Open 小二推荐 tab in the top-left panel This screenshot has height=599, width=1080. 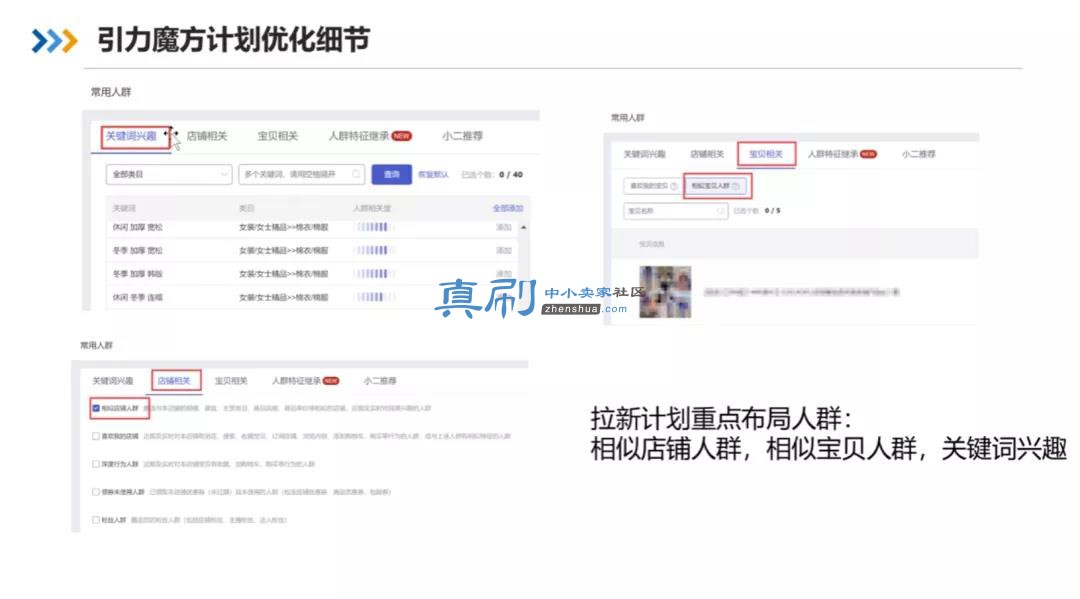pos(462,136)
